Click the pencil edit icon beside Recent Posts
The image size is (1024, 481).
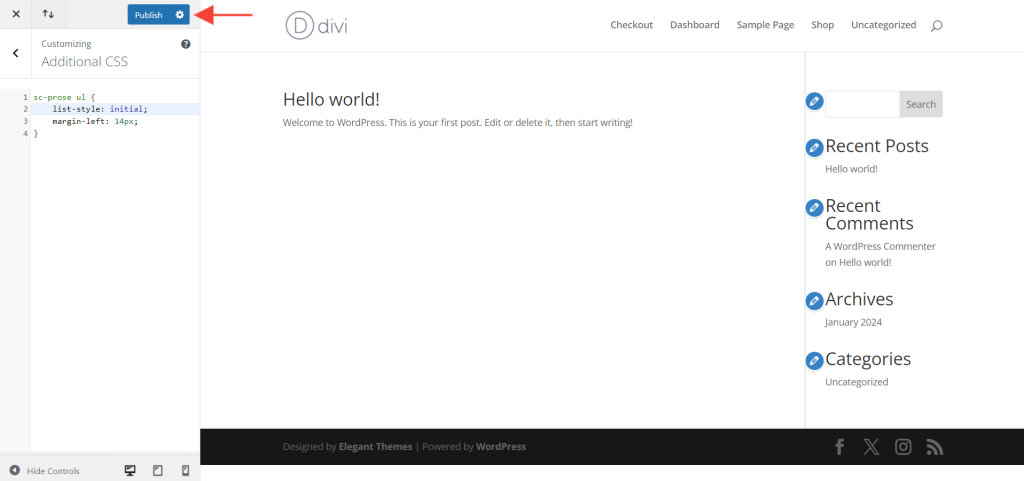pos(814,148)
